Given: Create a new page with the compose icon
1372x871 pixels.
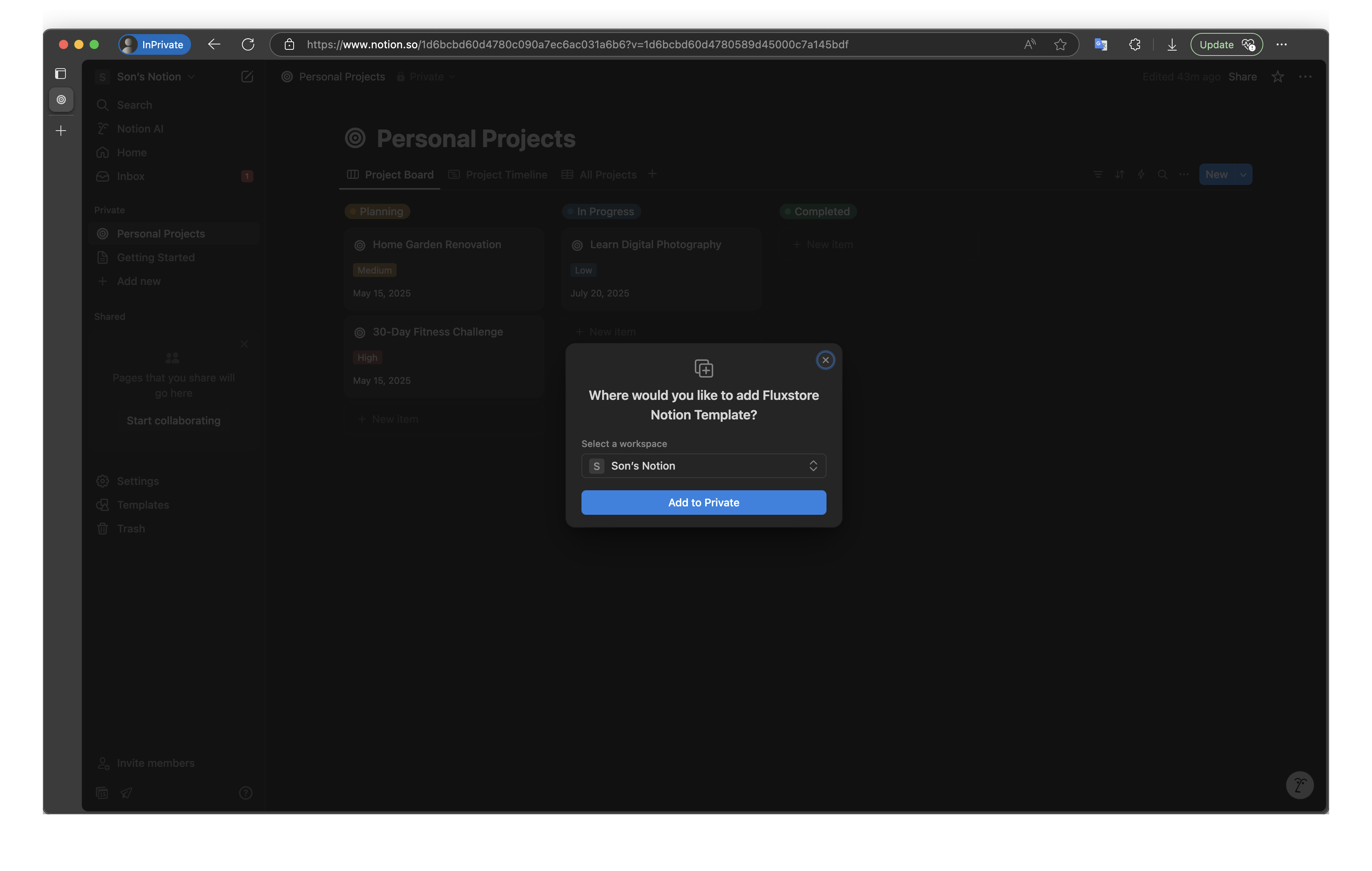Looking at the screenshot, I should pos(247,76).
